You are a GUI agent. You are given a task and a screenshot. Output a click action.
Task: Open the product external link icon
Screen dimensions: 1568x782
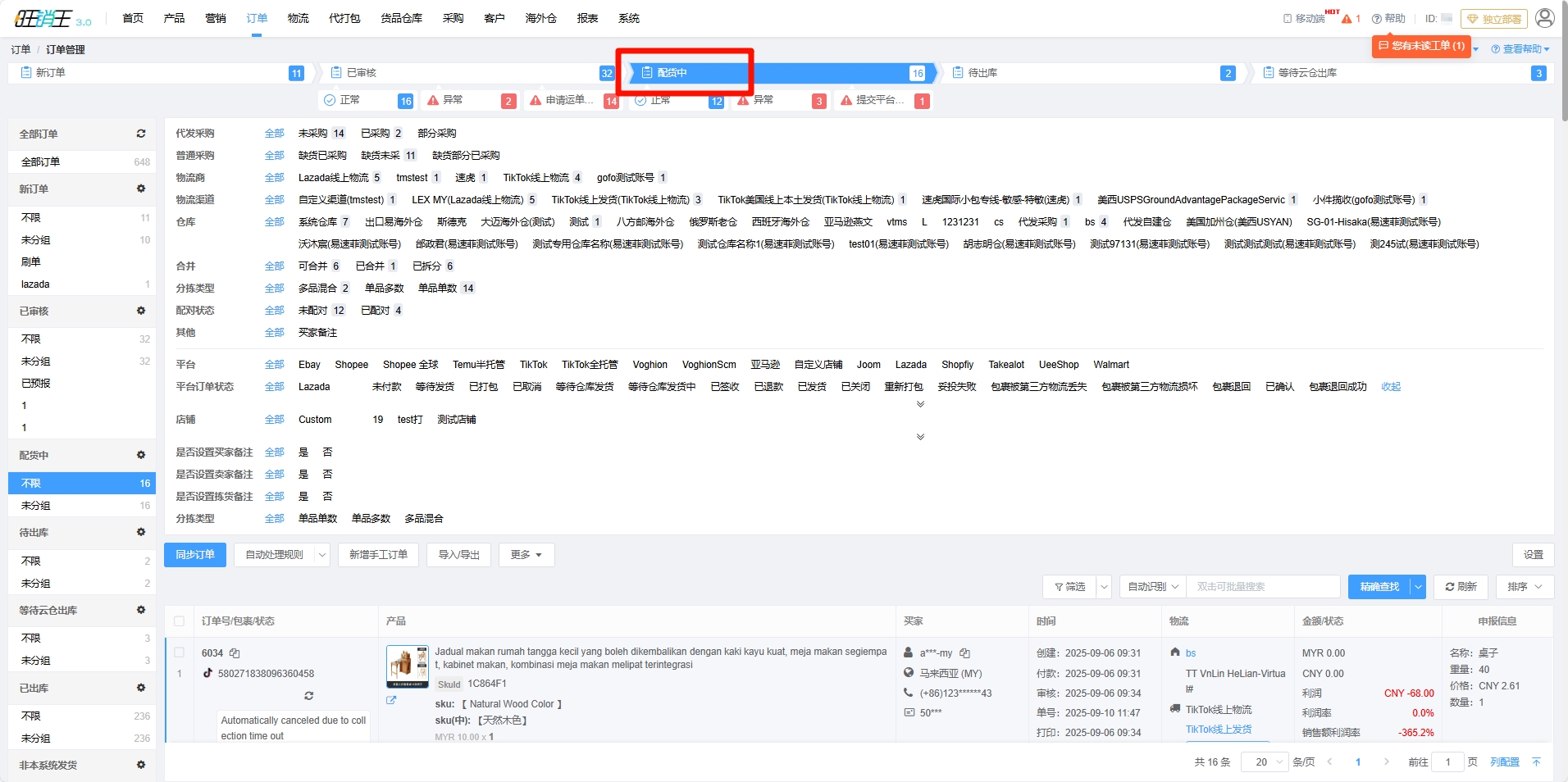click(x=391, y=700)
